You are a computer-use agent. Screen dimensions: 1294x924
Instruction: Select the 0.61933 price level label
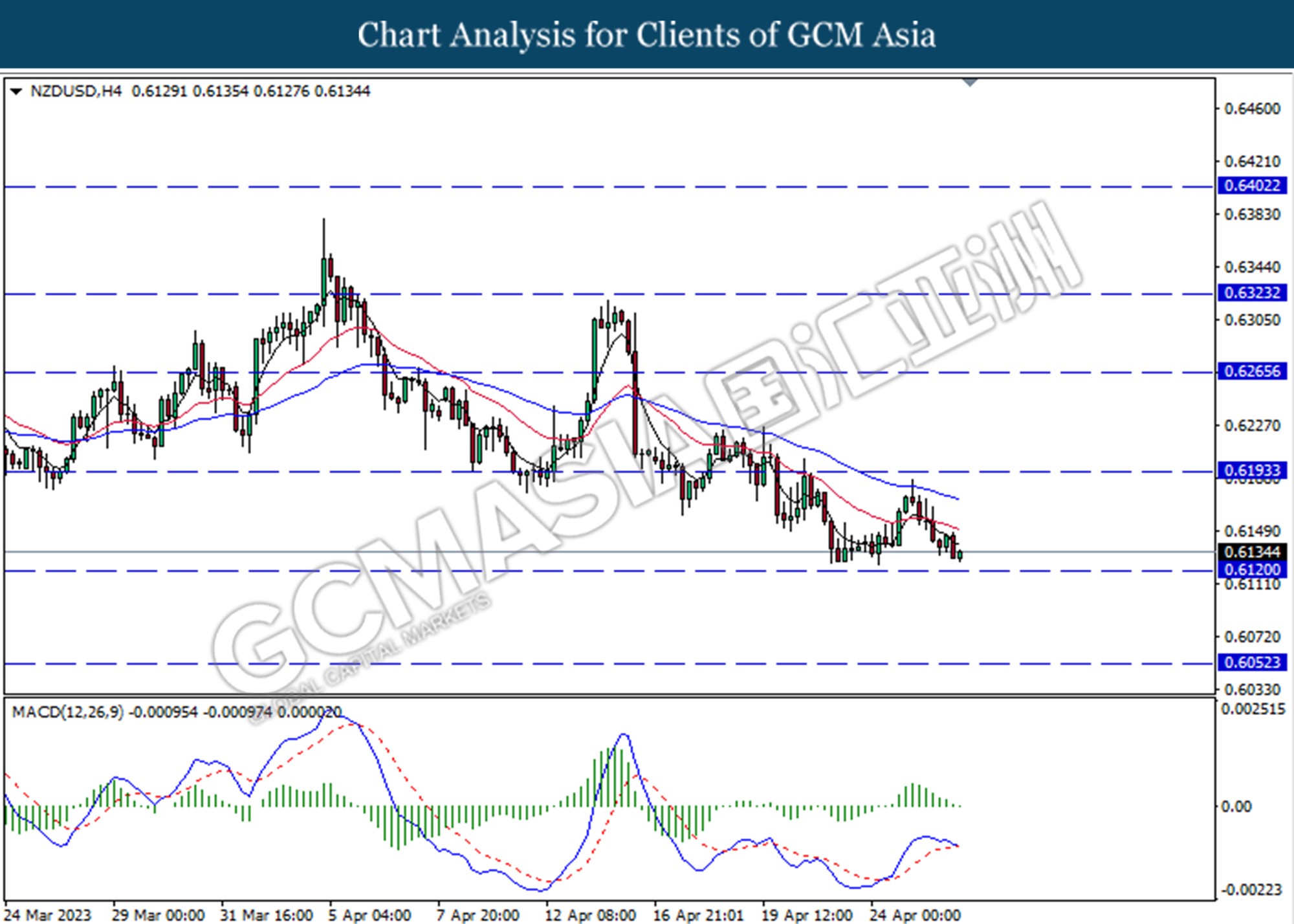click(1252, 470)
